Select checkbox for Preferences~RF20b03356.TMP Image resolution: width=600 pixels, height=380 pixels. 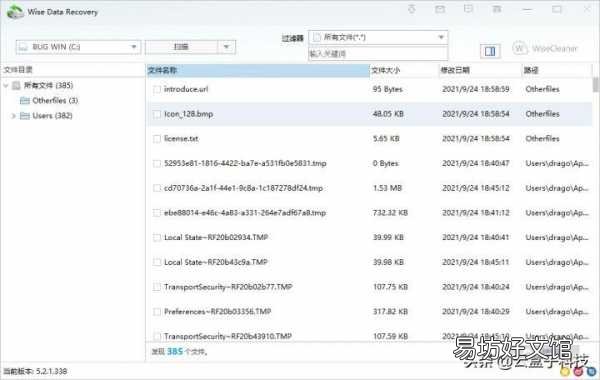click(157, 312)
